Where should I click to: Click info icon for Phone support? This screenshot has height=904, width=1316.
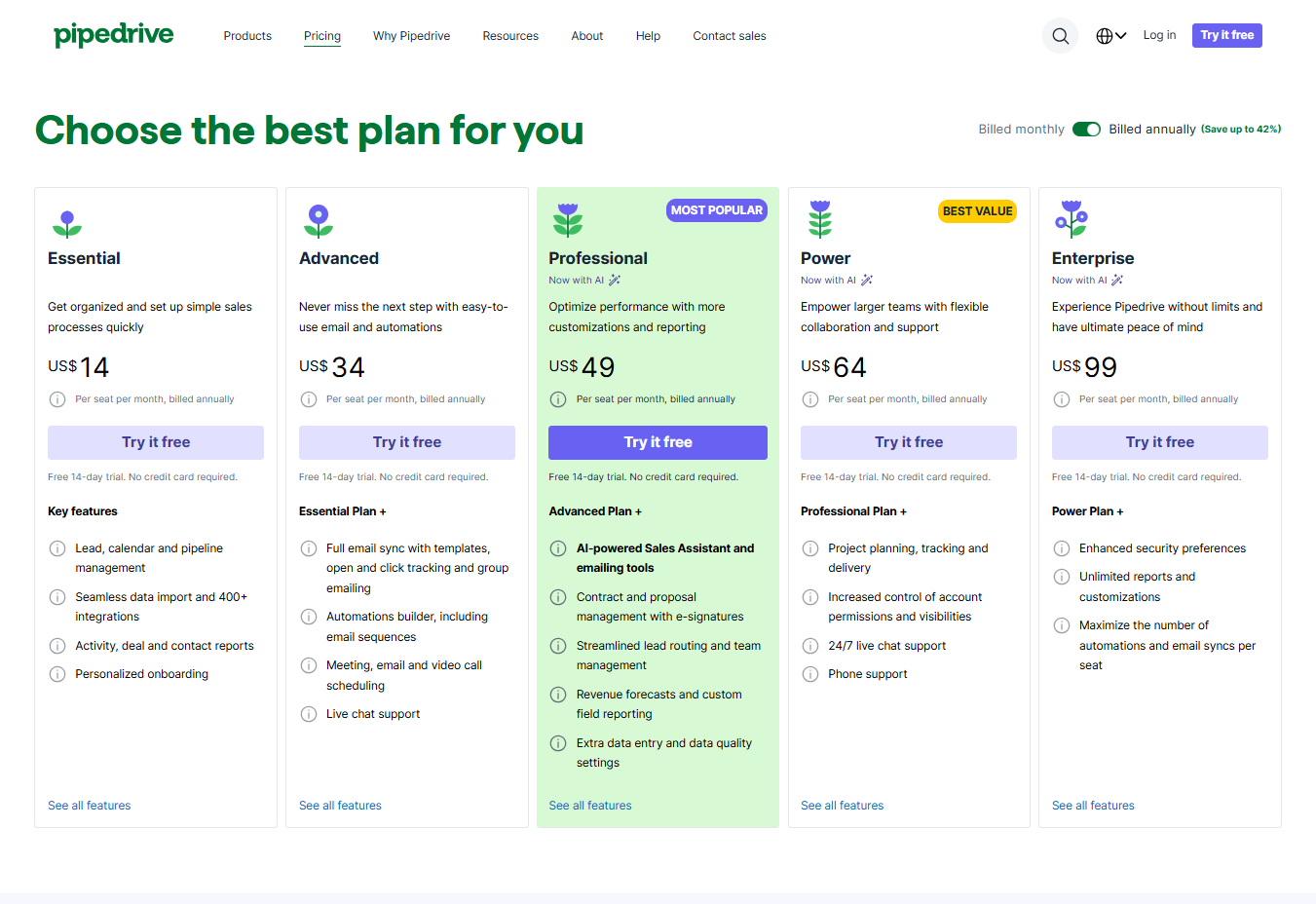[810, 674]
